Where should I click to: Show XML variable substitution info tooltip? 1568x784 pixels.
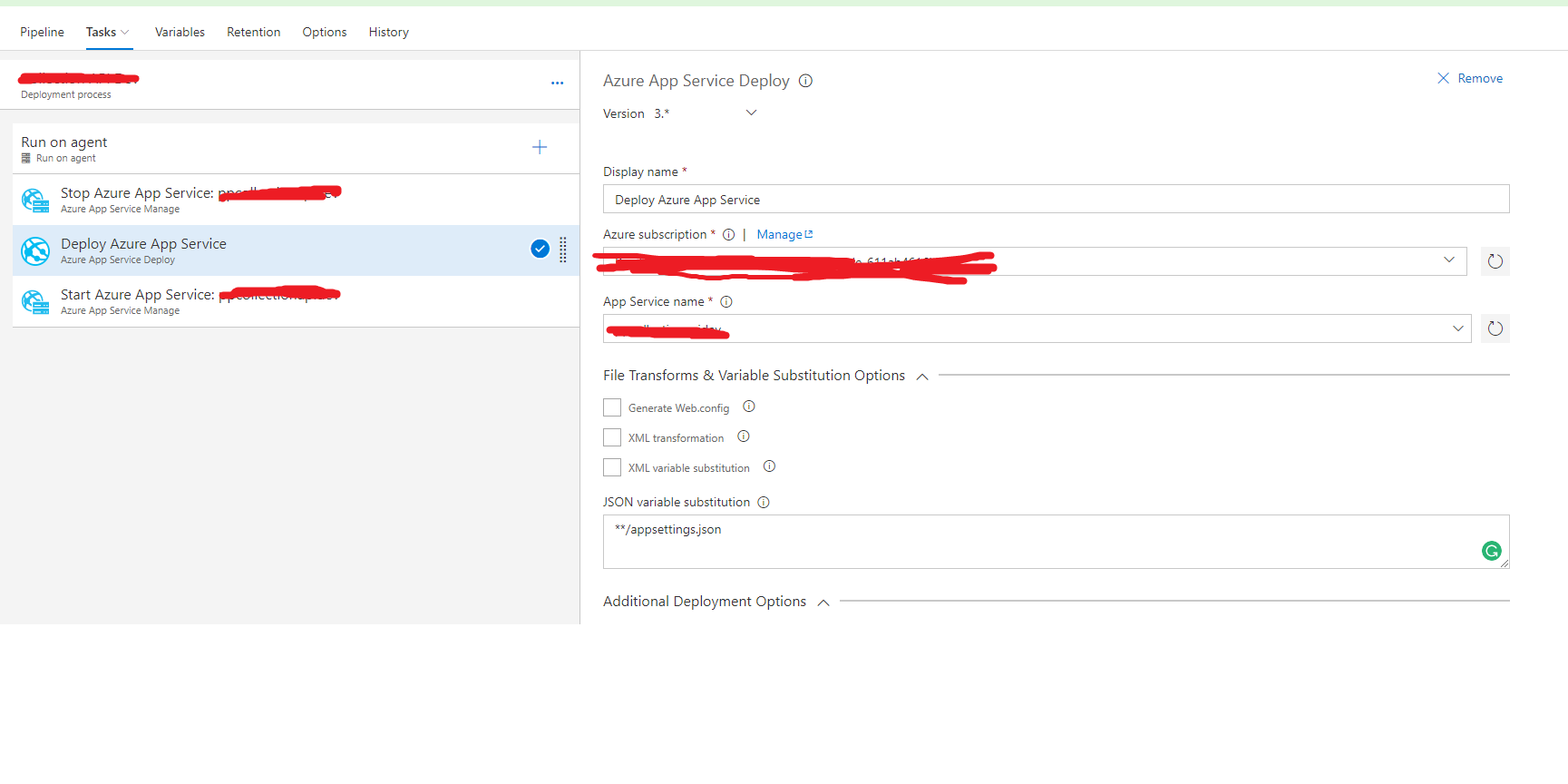pyautogui.click(x=769, y=466)
